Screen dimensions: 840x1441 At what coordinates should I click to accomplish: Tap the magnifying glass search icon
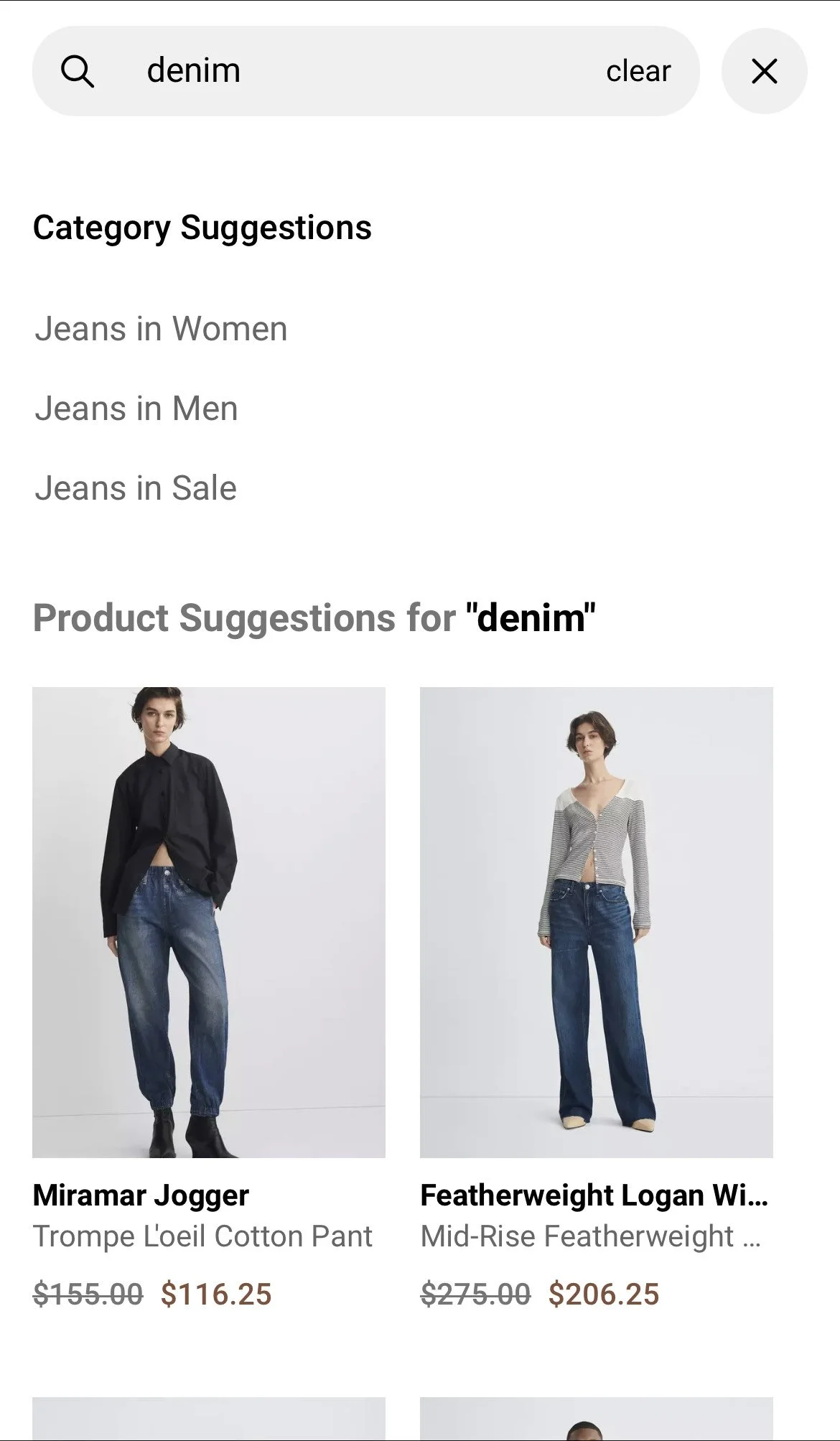coord(78,71)
